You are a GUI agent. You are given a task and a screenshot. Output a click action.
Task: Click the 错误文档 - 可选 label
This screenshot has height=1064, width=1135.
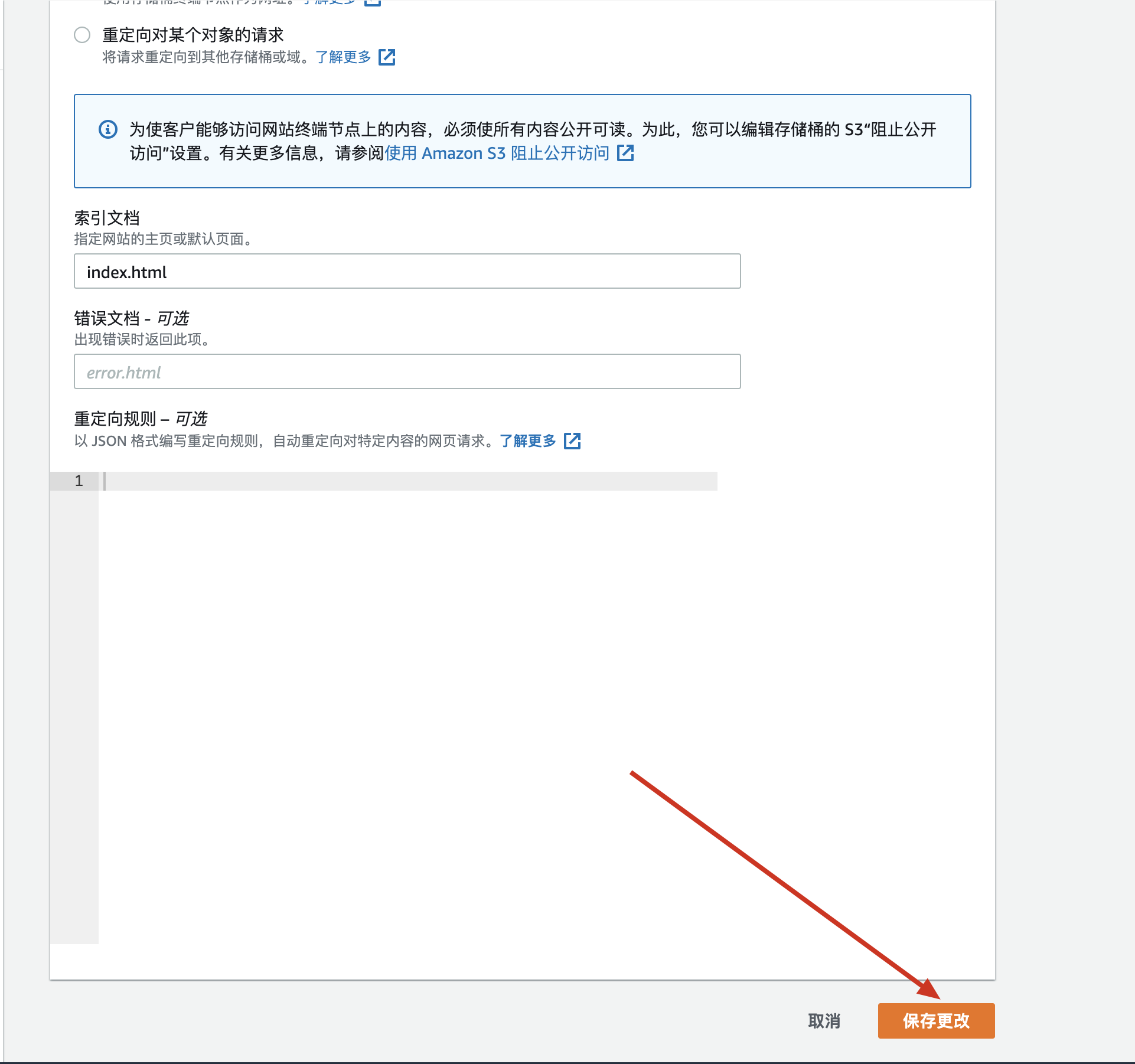coord(131,319)
